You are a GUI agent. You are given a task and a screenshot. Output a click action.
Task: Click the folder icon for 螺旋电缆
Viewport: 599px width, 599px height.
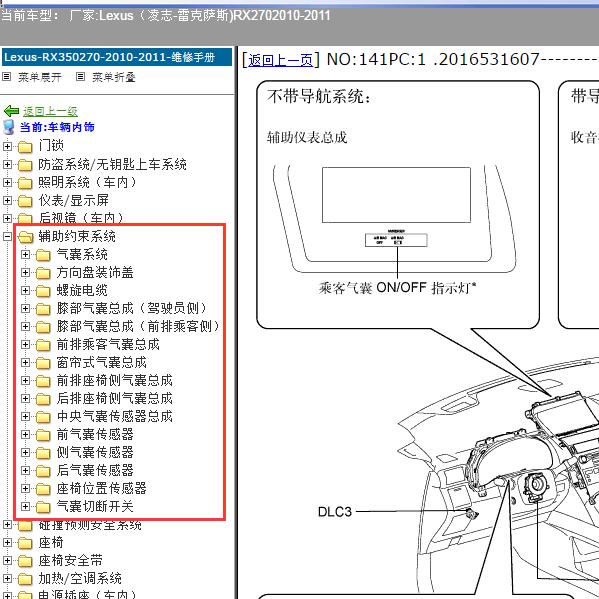click(x=43, y=291)
